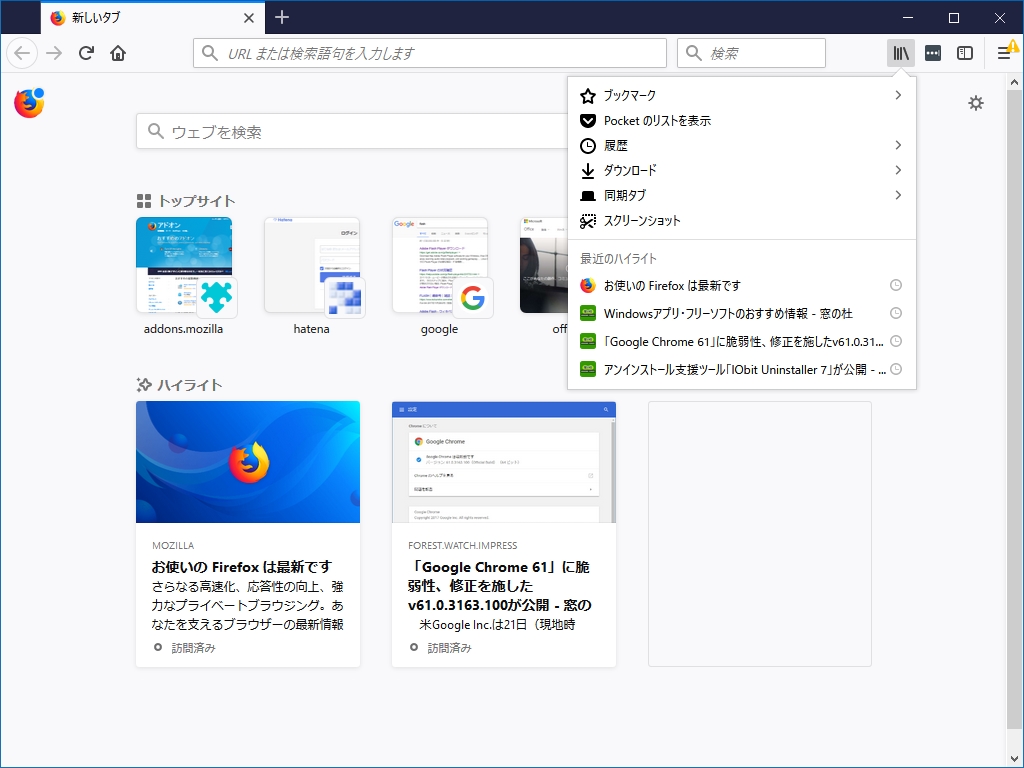The image size is (1024, 768).
Task: Click the addons.mozilla top site thumbnail
Action: click(184, 265)
